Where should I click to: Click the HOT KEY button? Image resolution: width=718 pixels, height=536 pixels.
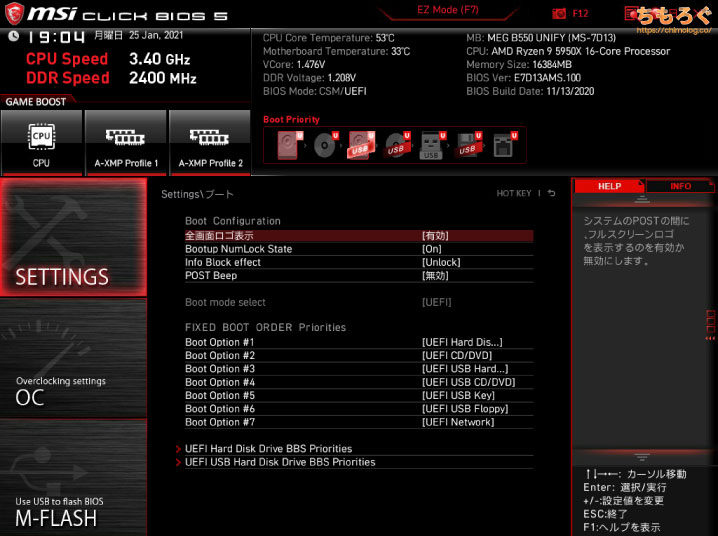pos(514,193)
